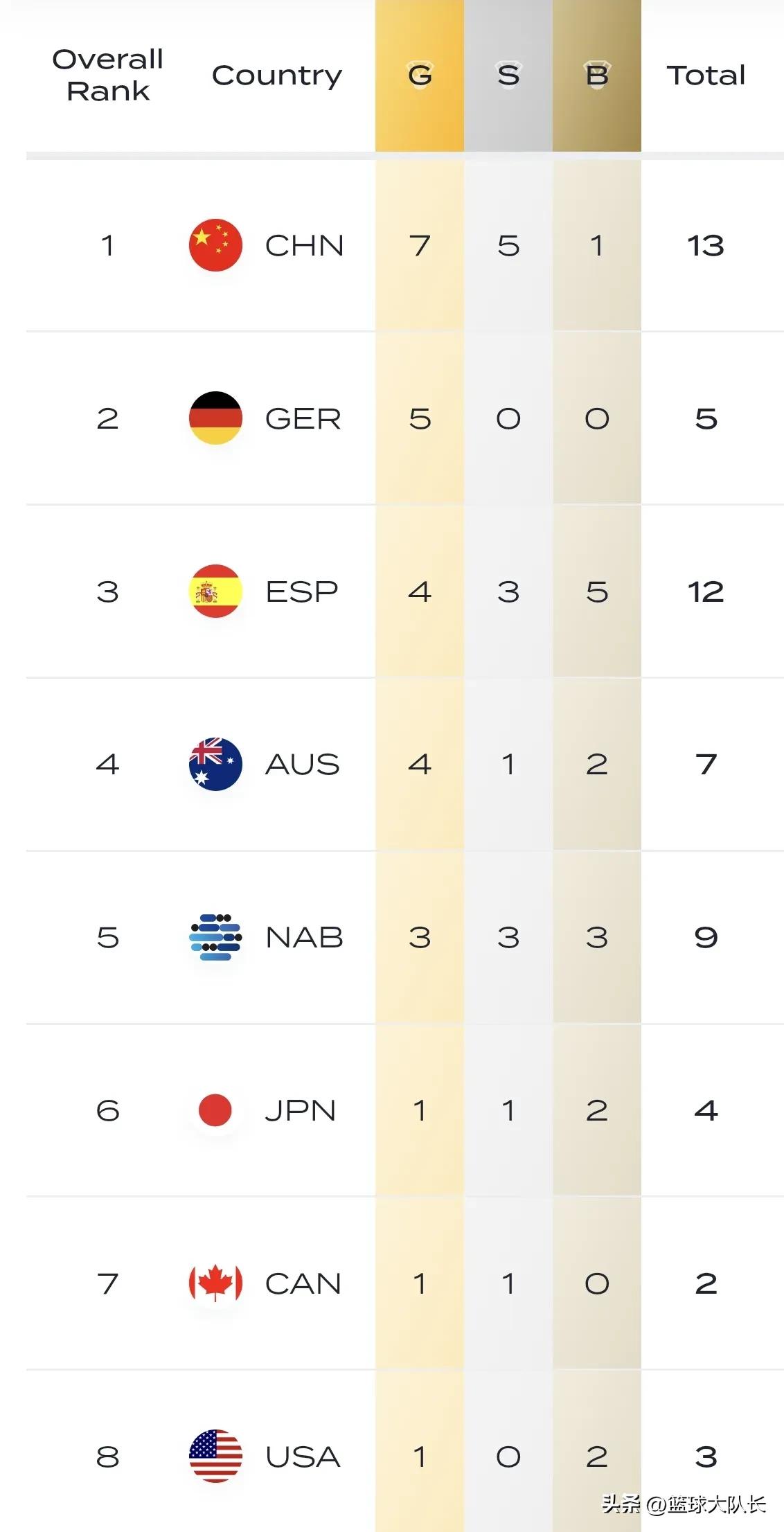Sort by the Silver S column header
This screenshot has width=784, height=1532.
(508, 75)
